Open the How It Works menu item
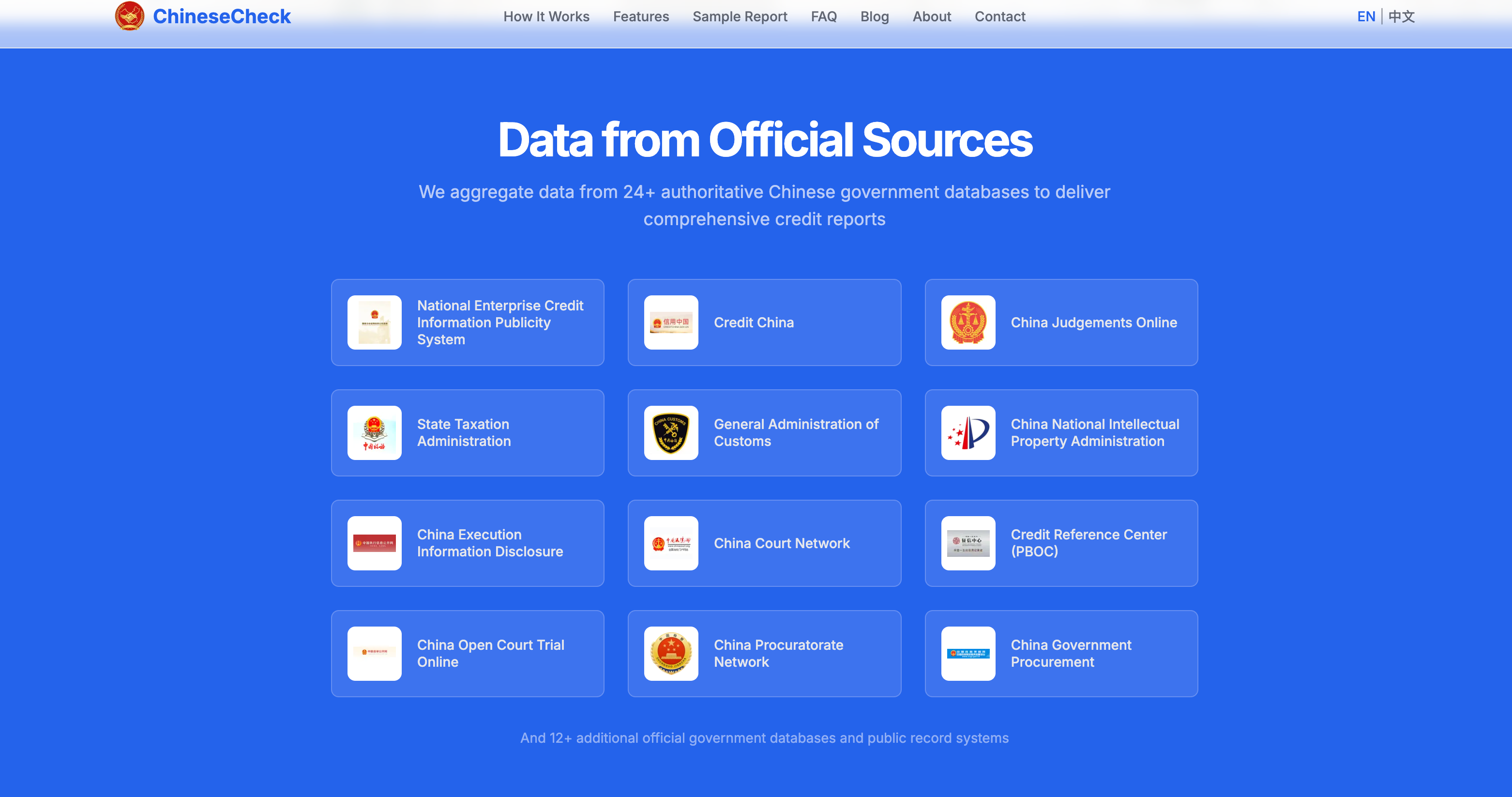1512x797 pixels. click(546, 16)
